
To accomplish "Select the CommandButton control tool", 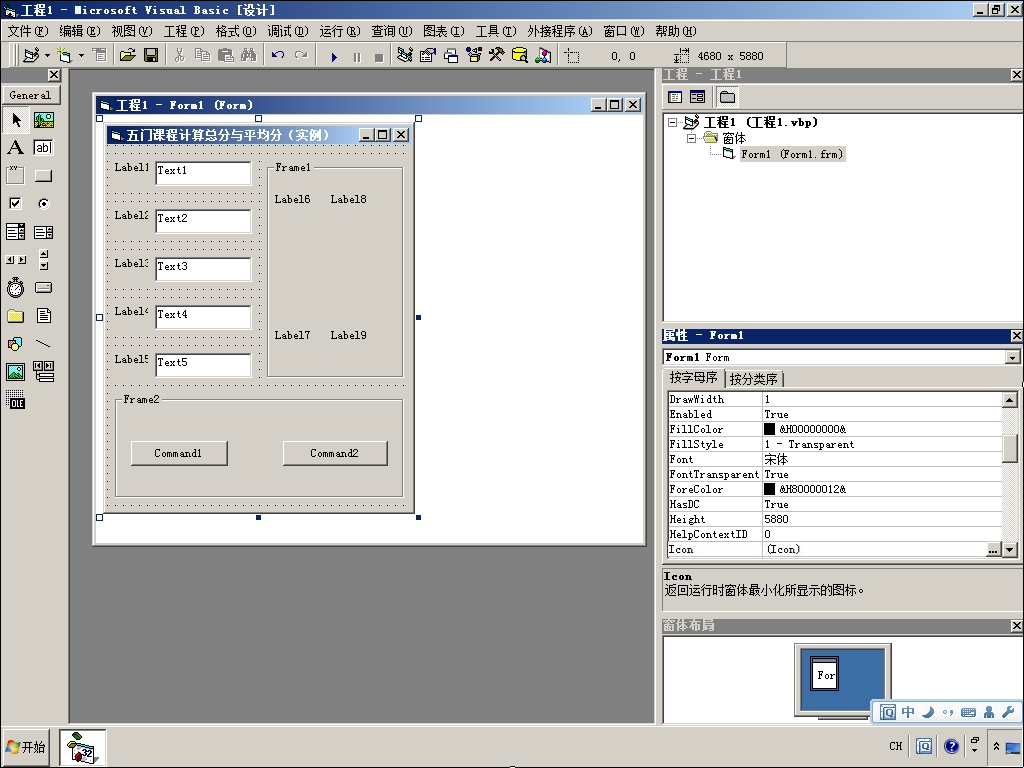I will pos(44,175).
